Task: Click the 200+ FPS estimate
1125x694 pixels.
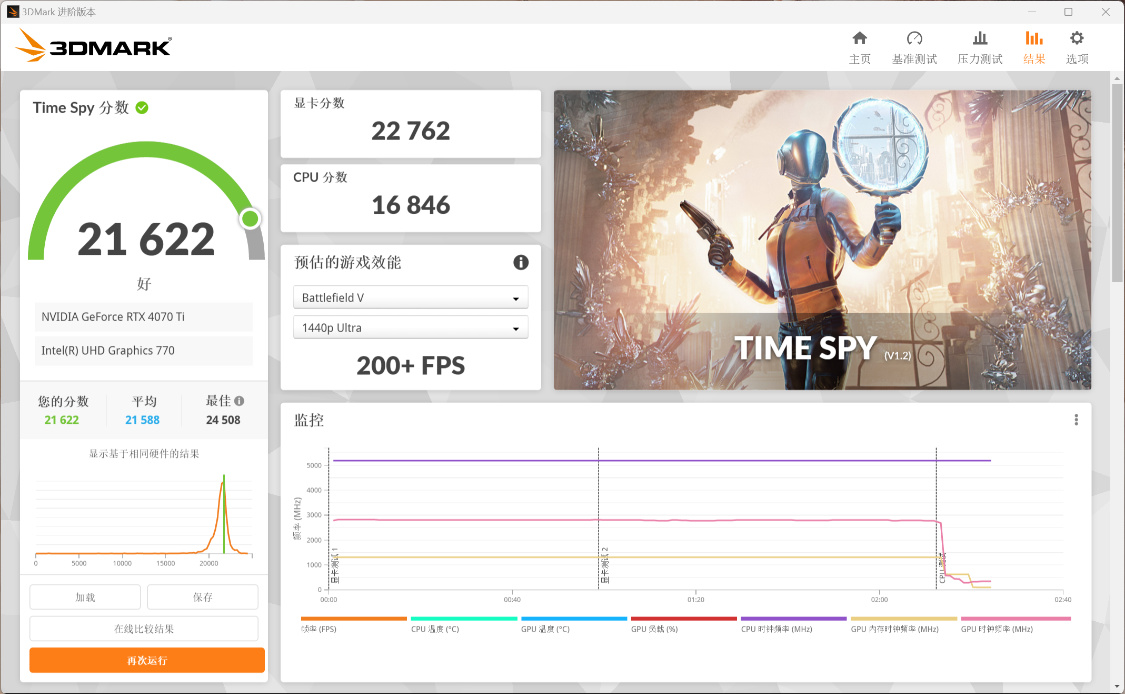Action: [x=410, y=366]
